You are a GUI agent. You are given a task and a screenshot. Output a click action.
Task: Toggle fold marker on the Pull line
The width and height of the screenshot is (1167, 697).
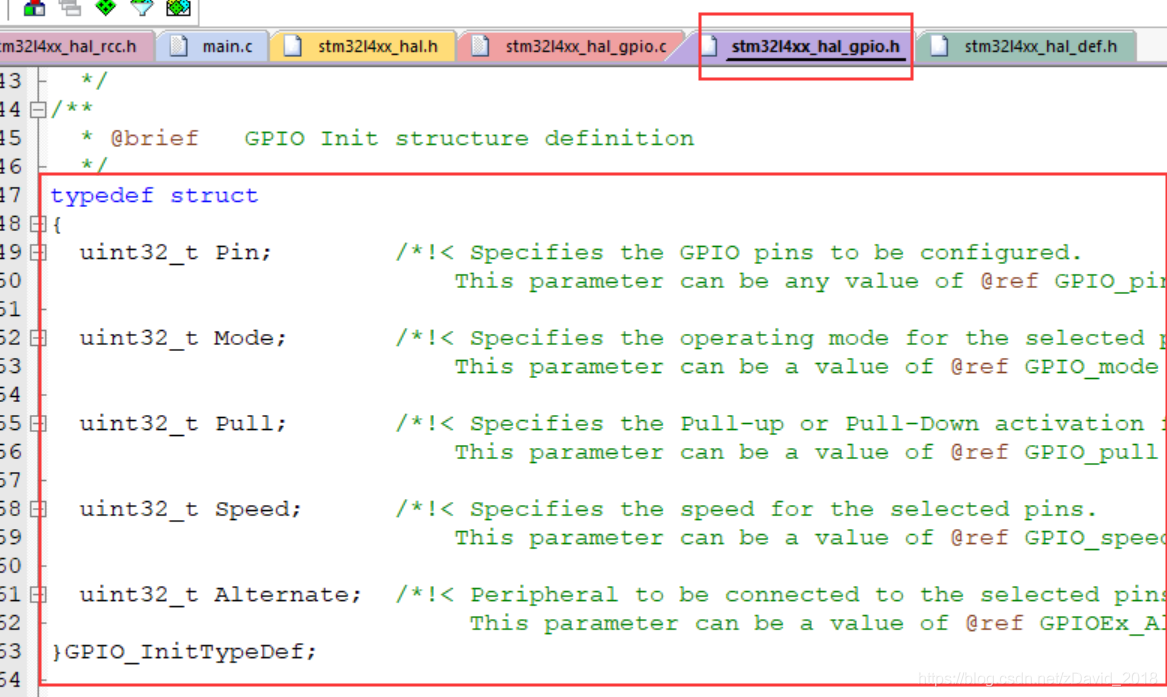38,424
